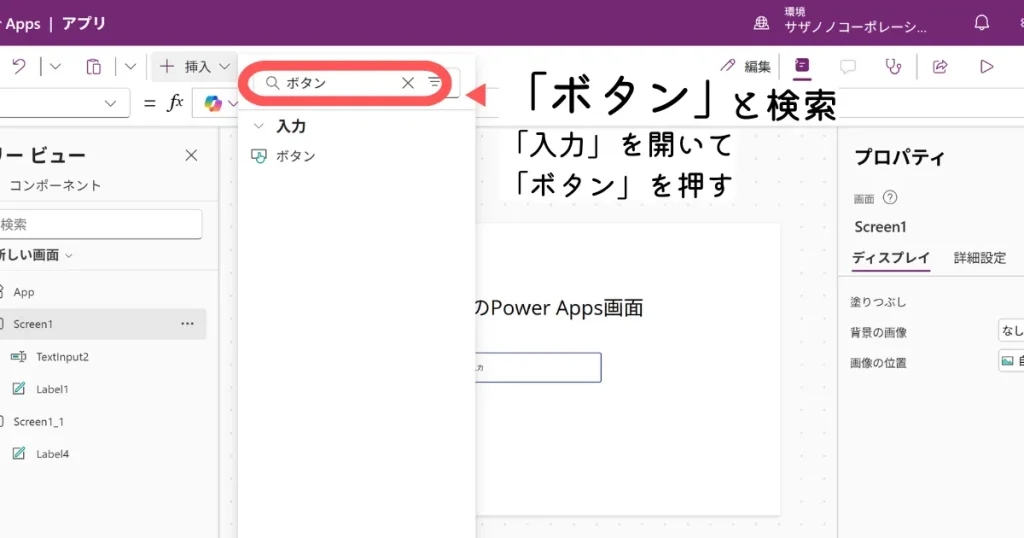Image resolution: width=1024 pixels, height=538 pixels.
Task: Open the property selector dropdown
Action: (109, 103)
